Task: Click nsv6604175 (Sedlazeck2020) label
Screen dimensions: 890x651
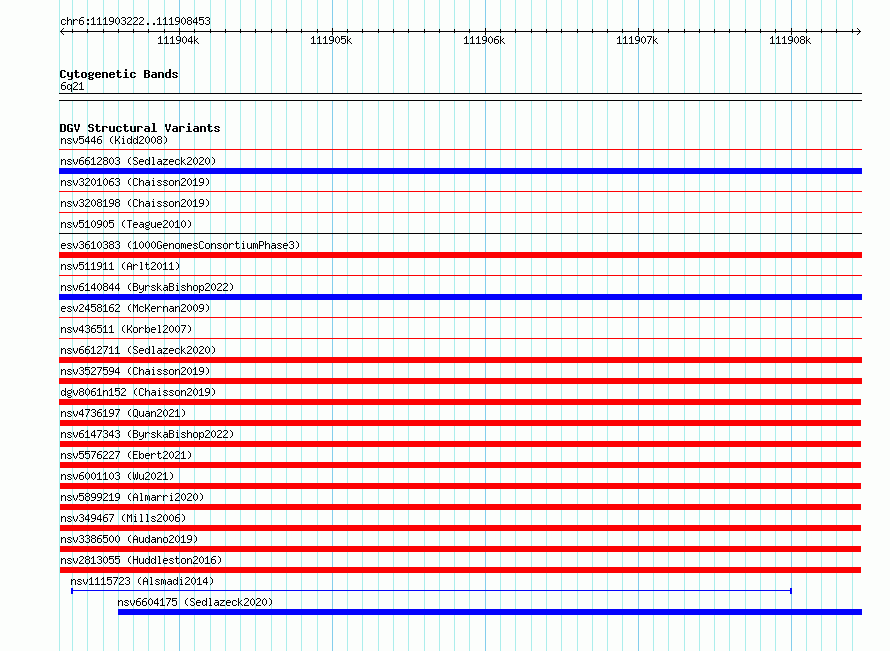Action: coord(195,602)
